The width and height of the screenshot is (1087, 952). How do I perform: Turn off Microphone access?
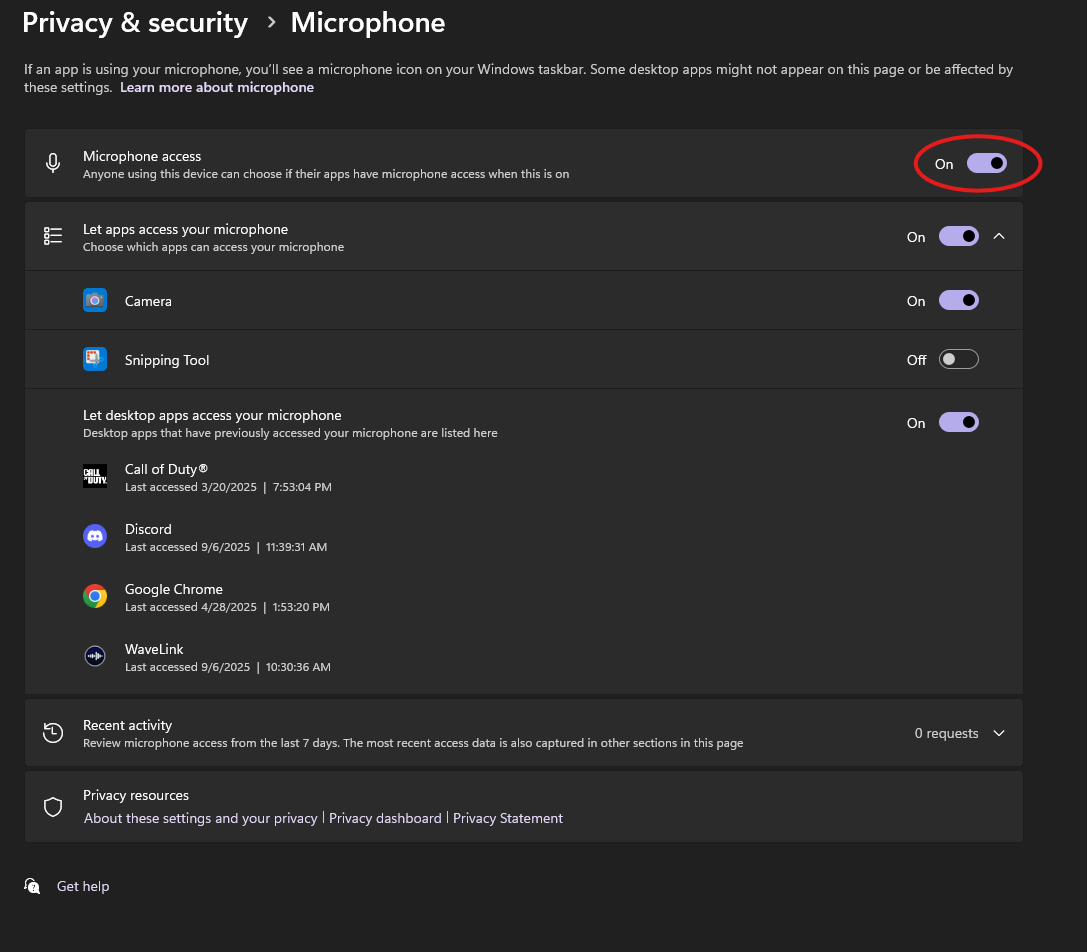[x=987, y=163]
